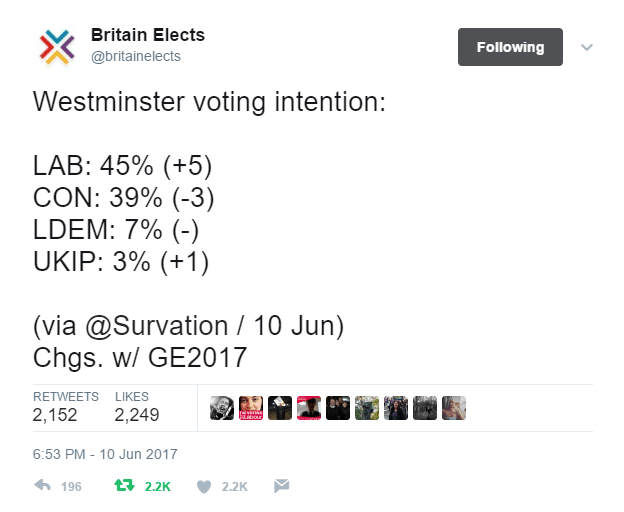Viewport: 624px width, 512px height.
Task: Open the Britain Elects profile name
Action: (148, 35)
